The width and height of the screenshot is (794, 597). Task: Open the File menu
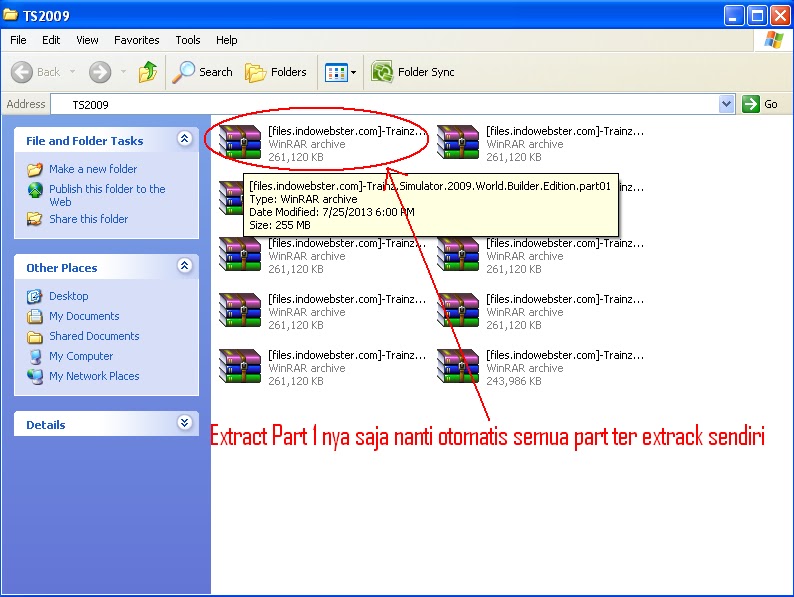(18, 40)
